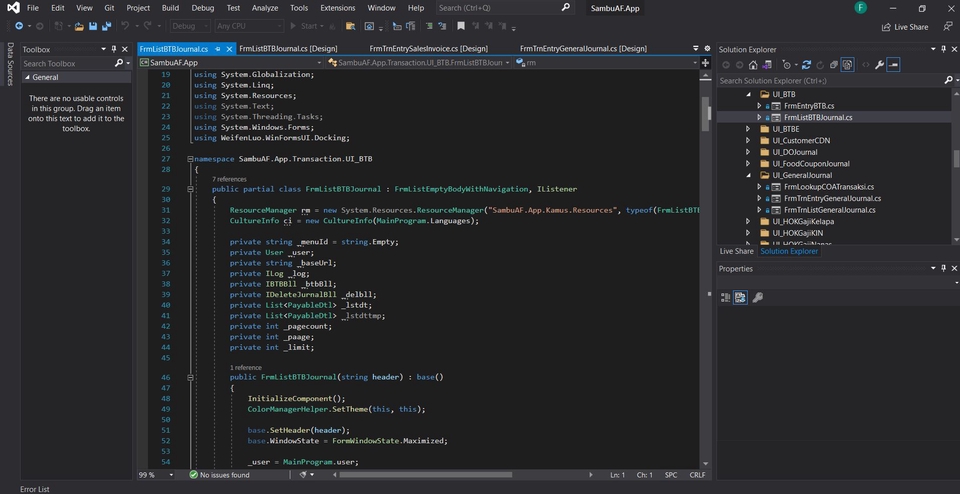
Task: Open the Data Sources side tab
Action: click(x=10, y=64)
